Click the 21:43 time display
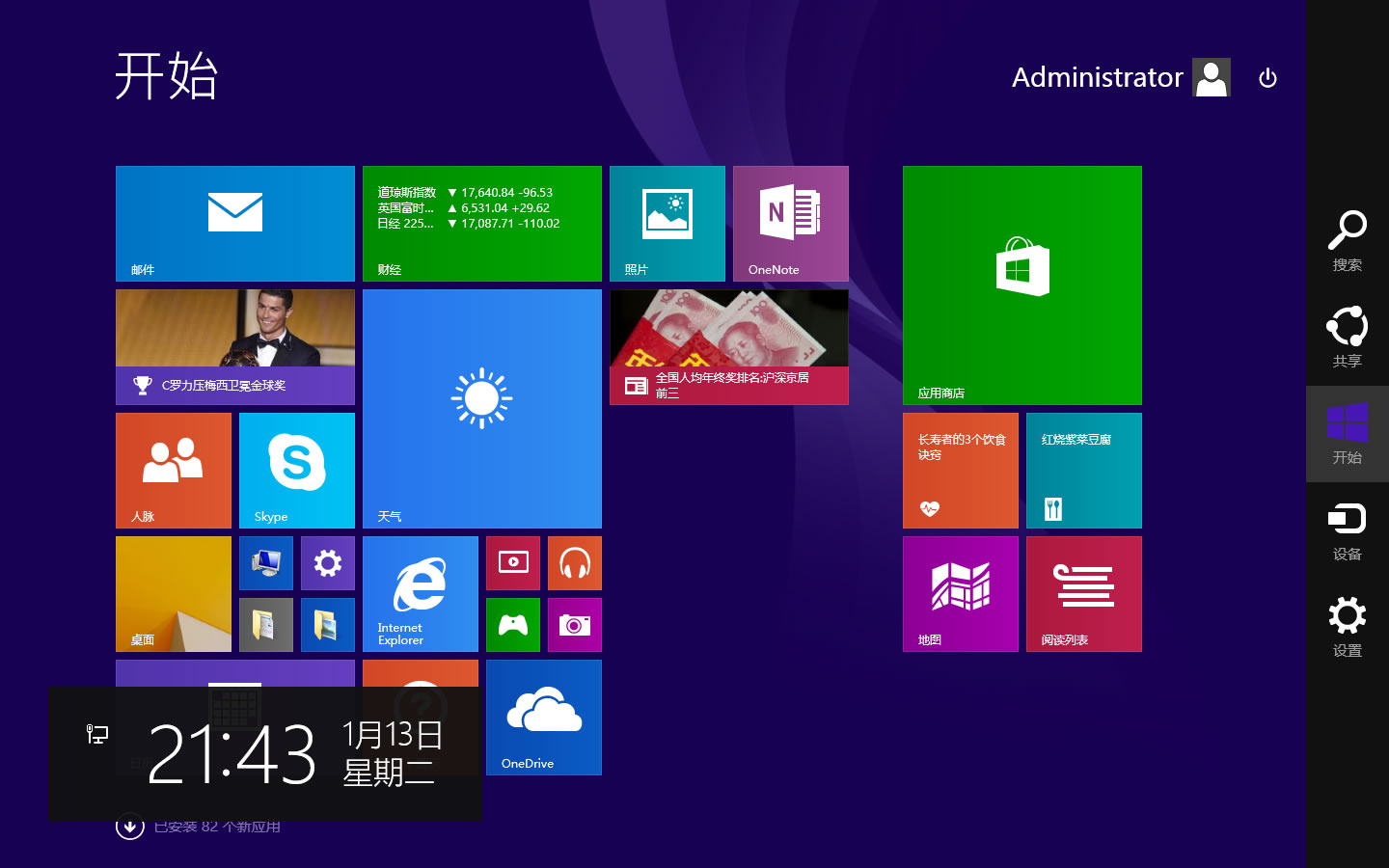1389x868 pixels. click(x=231, y=753)
